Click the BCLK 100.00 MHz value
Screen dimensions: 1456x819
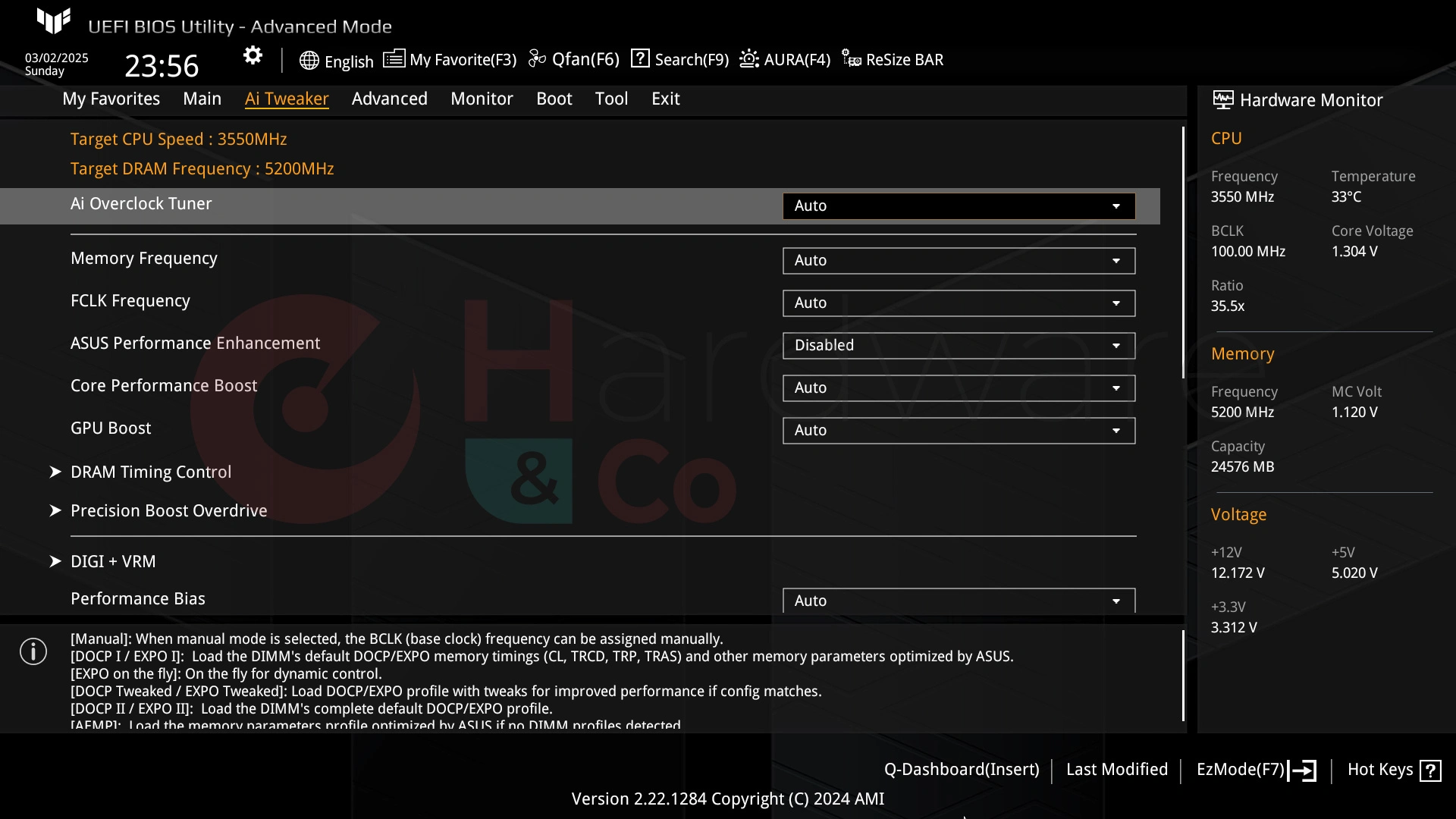[1248, 252]
